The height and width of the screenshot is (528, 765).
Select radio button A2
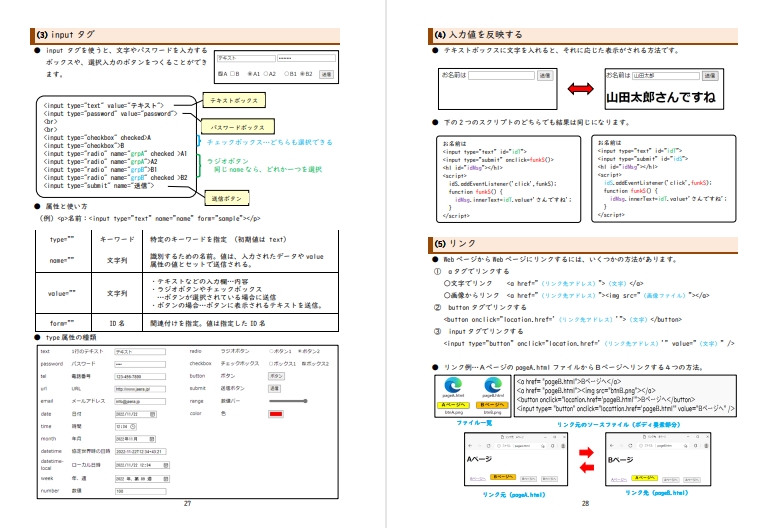(266, 74)
